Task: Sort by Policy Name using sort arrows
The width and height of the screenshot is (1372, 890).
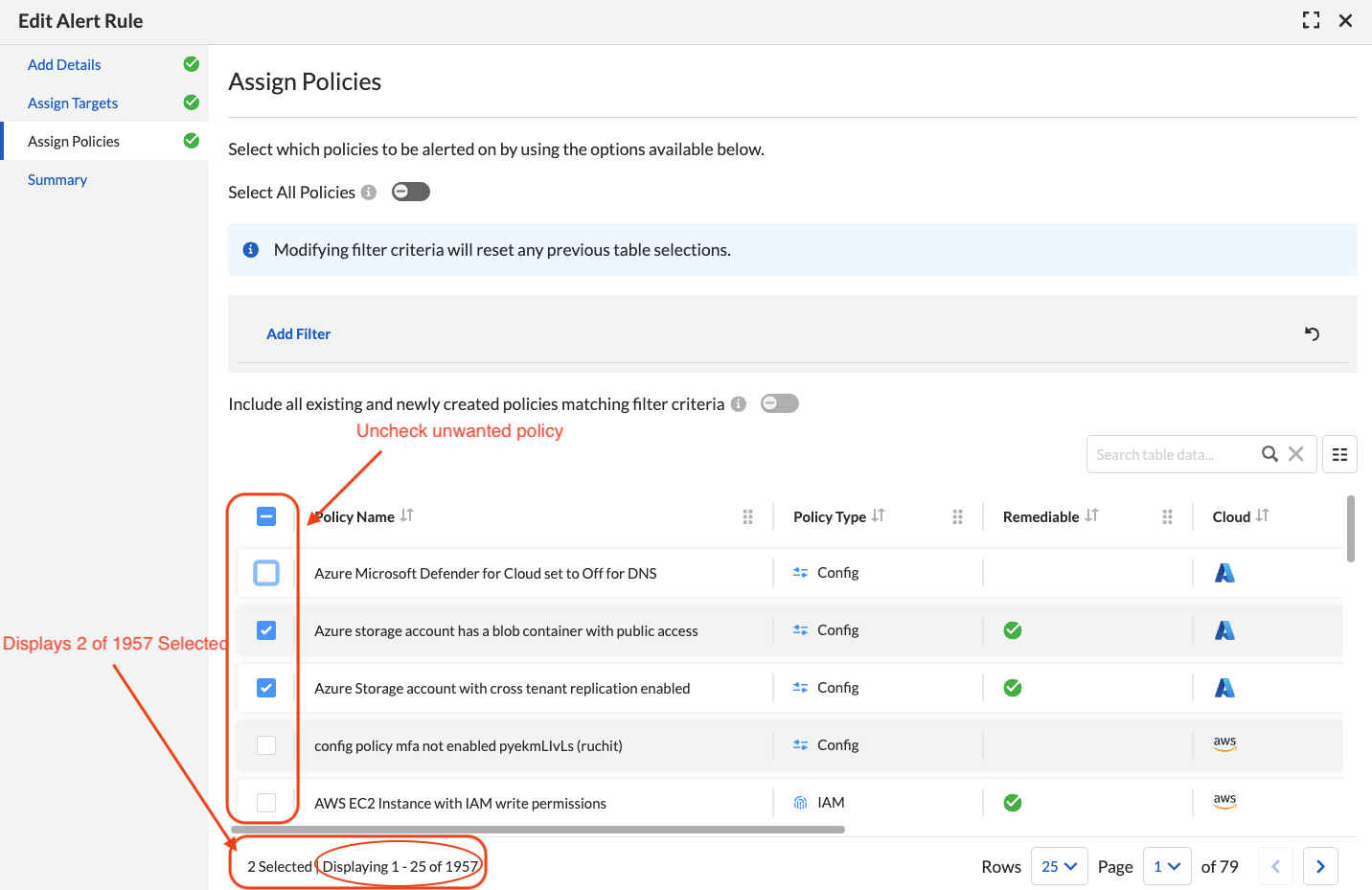Action: 407,515
